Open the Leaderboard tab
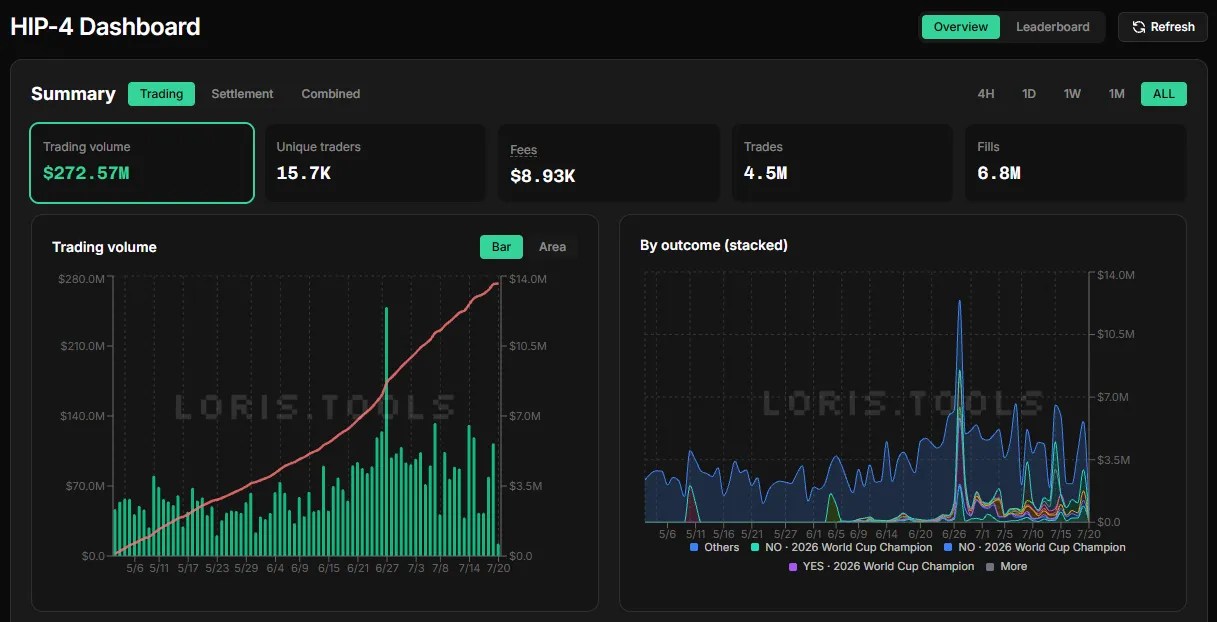 pos(1053,27)
